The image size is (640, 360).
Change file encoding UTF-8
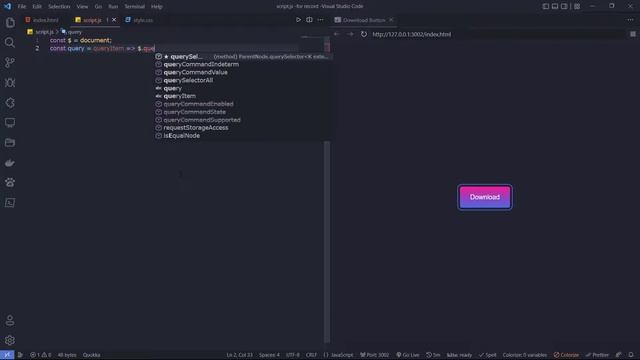click(293, 355)
